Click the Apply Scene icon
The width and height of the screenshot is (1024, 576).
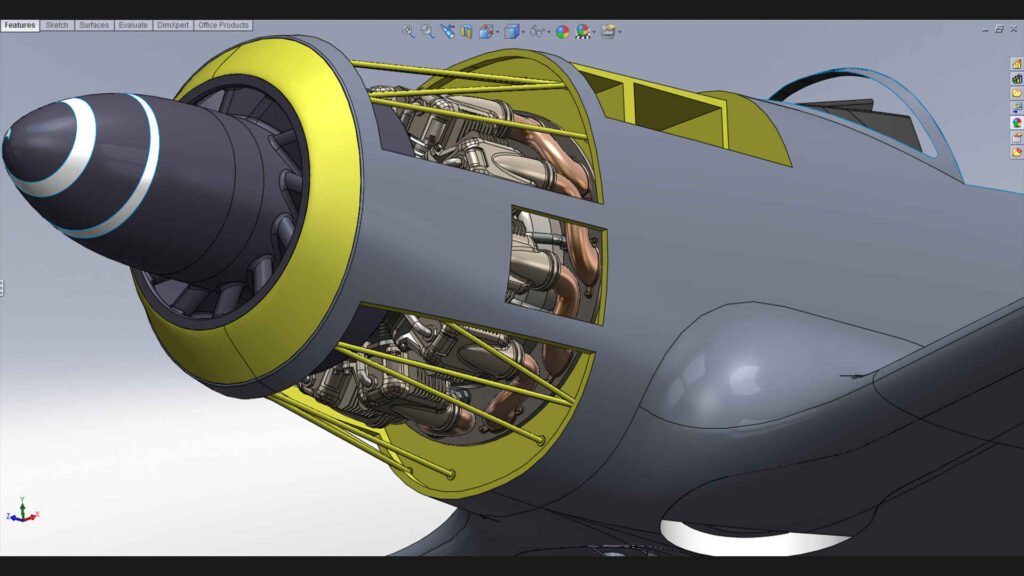click(582, 31)
